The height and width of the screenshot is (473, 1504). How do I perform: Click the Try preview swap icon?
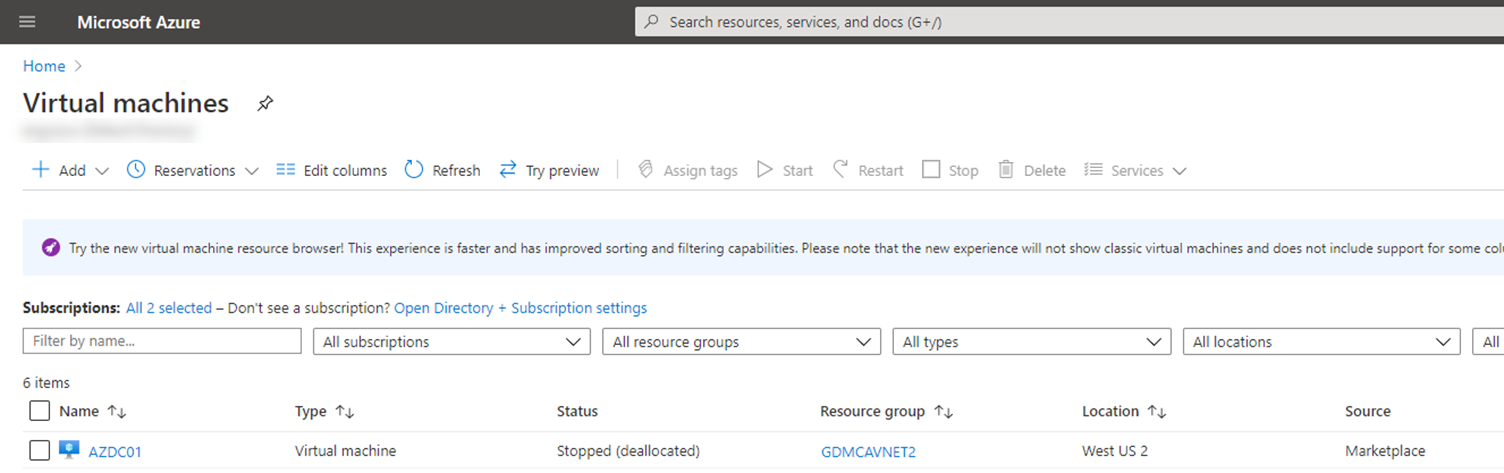point(508,170)
